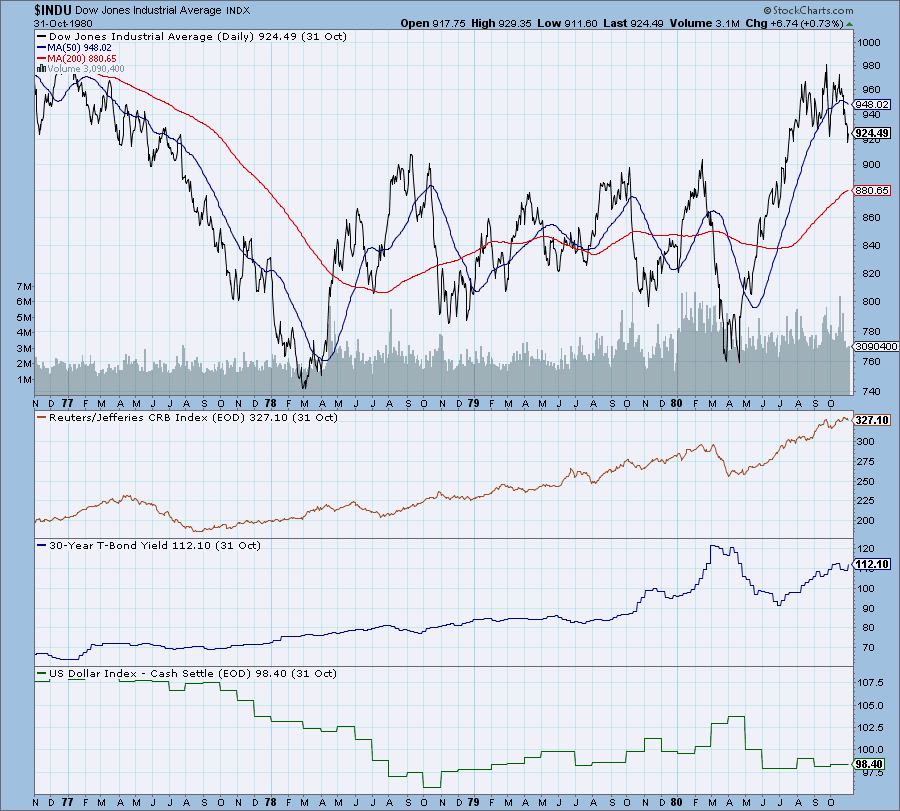Click the green US Dollar Index legend marker
Image resolution: width=900 pixels, height=811 pixels.
41,674
